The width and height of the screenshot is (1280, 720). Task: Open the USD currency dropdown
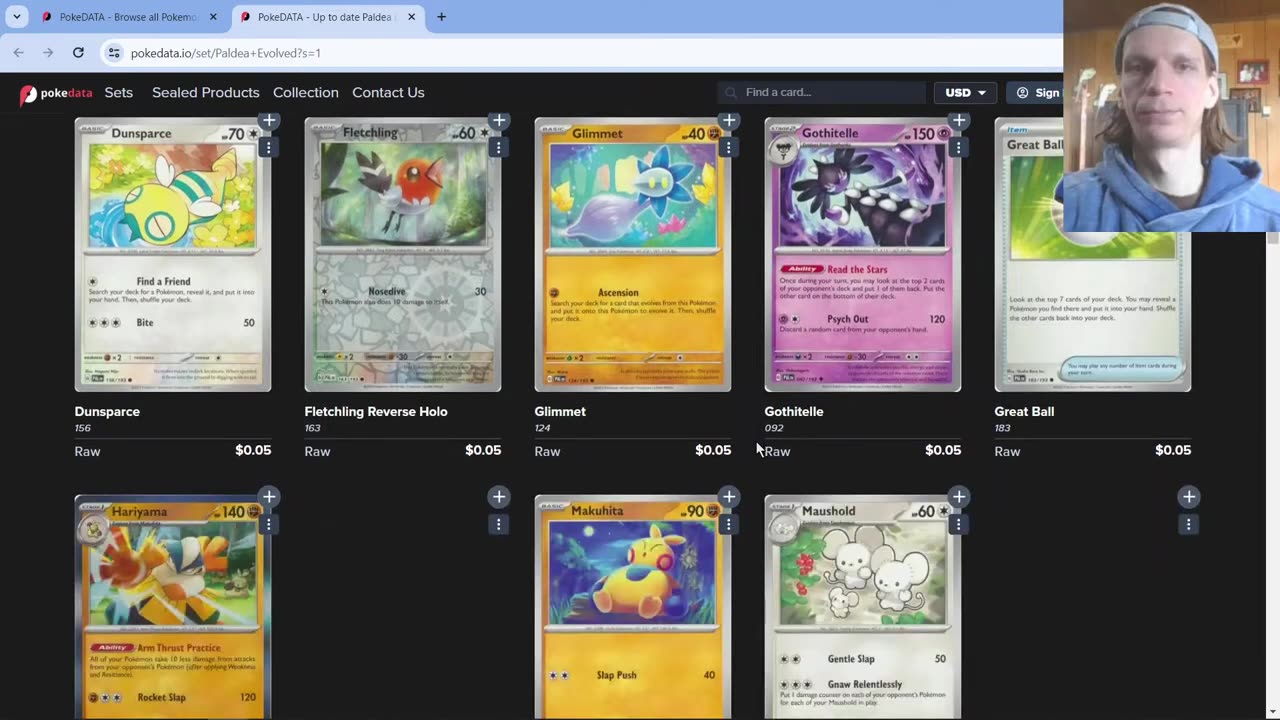(x=965, y=92)
